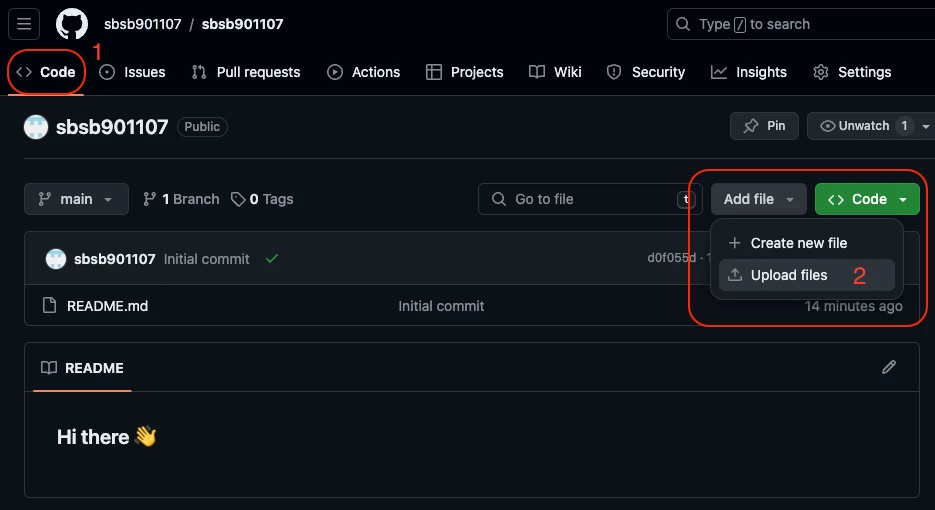The height and width of the screenshot is (510, 935).
Task: Pin the repository with Pin button
Action: pos(764,126)
